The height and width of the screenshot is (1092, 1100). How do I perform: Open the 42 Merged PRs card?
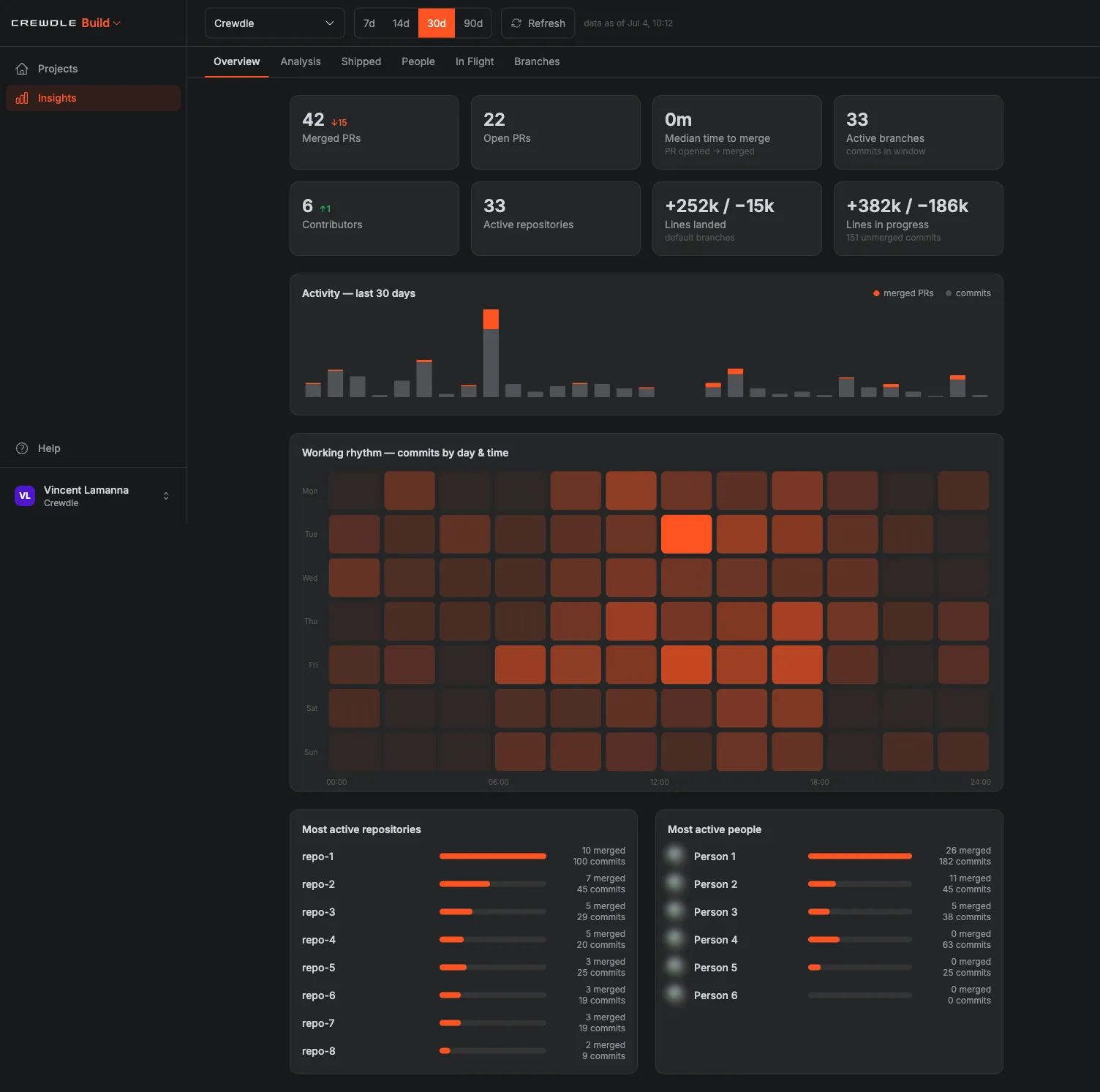pyautogui.click(x=374, y=132)
